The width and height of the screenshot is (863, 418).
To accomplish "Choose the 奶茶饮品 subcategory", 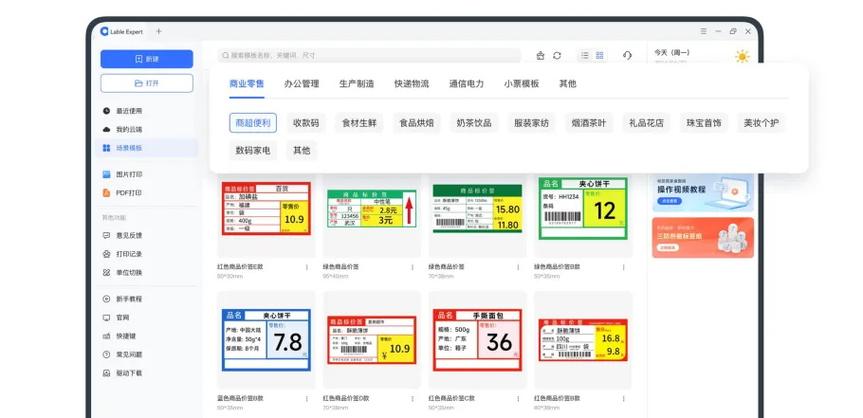I will coord(474,123).
